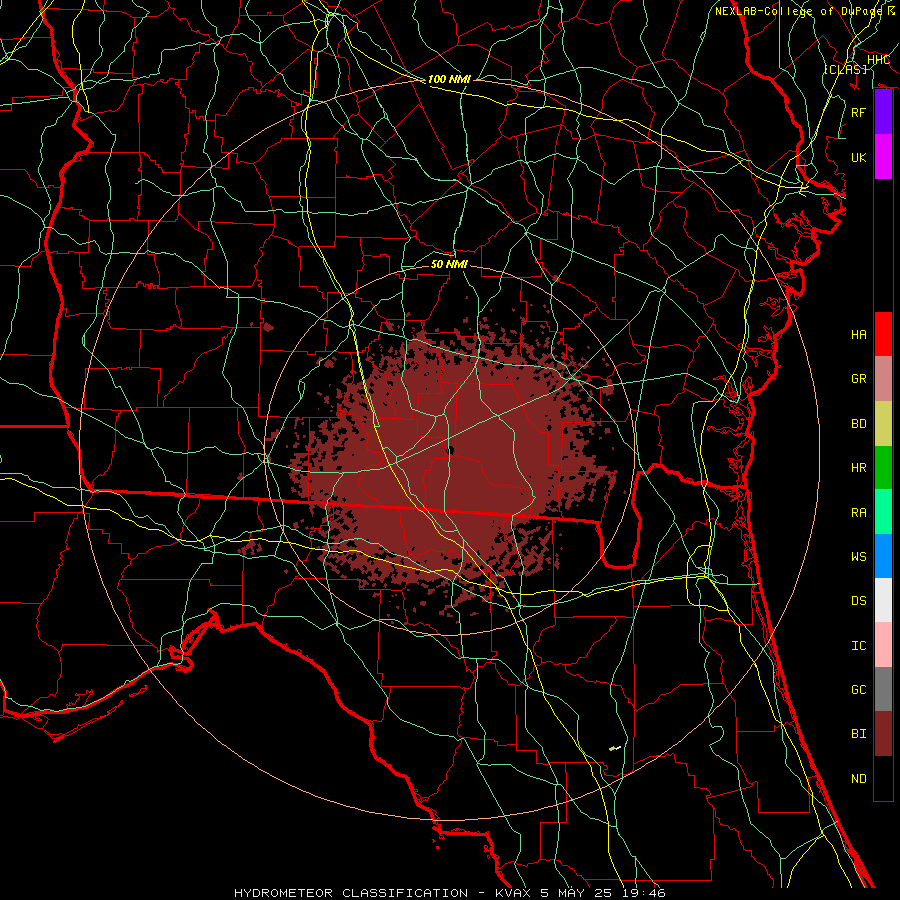Image resolution: width=900 pixels, height=900 pixels.
Task: Click the ND legend label
Action: 858,779
